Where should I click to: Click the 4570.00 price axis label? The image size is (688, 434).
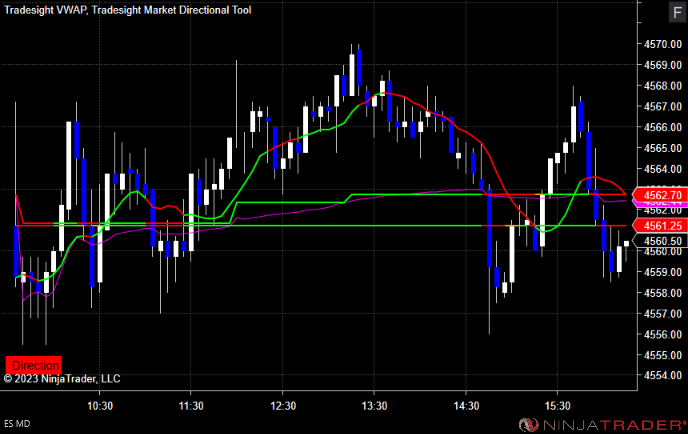663,44
